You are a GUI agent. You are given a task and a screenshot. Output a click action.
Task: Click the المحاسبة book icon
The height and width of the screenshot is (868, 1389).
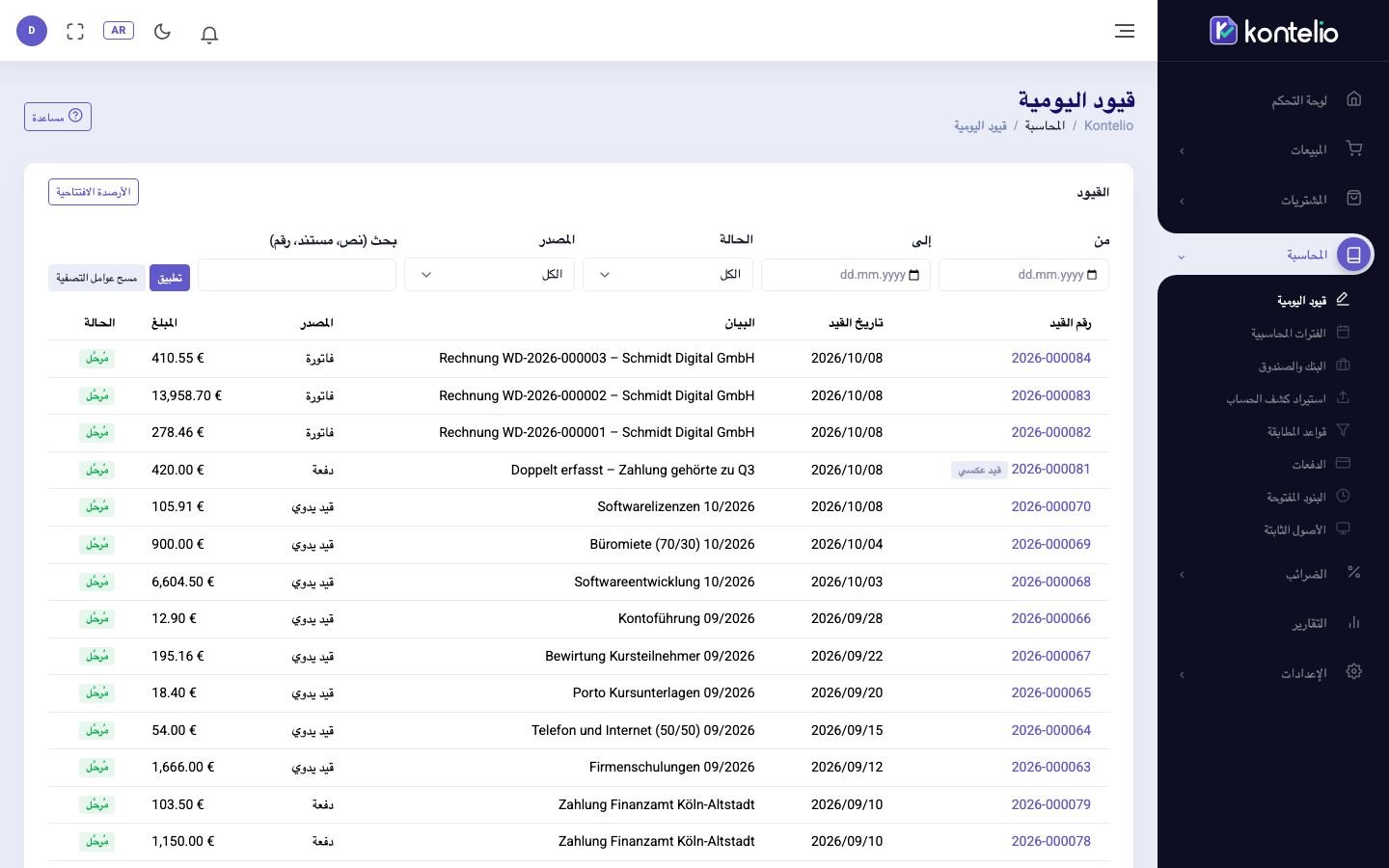click(1353, 255)
